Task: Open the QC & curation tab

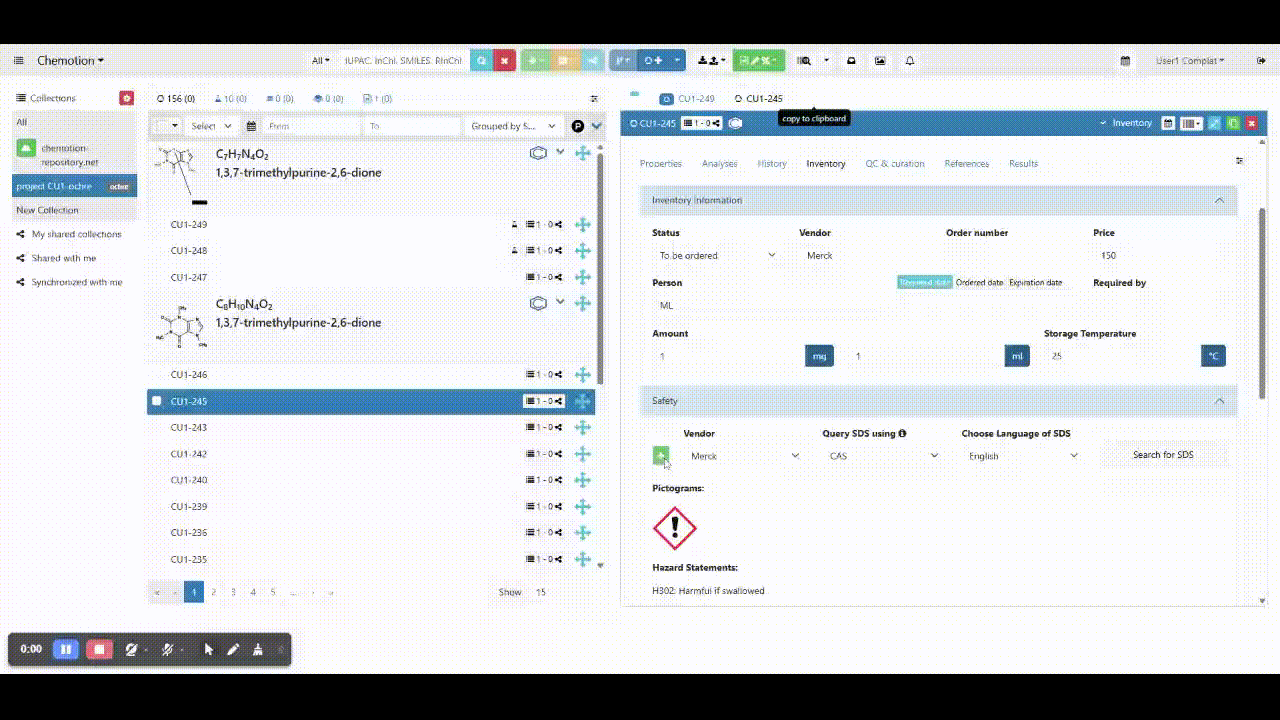Action: point(894,164)
